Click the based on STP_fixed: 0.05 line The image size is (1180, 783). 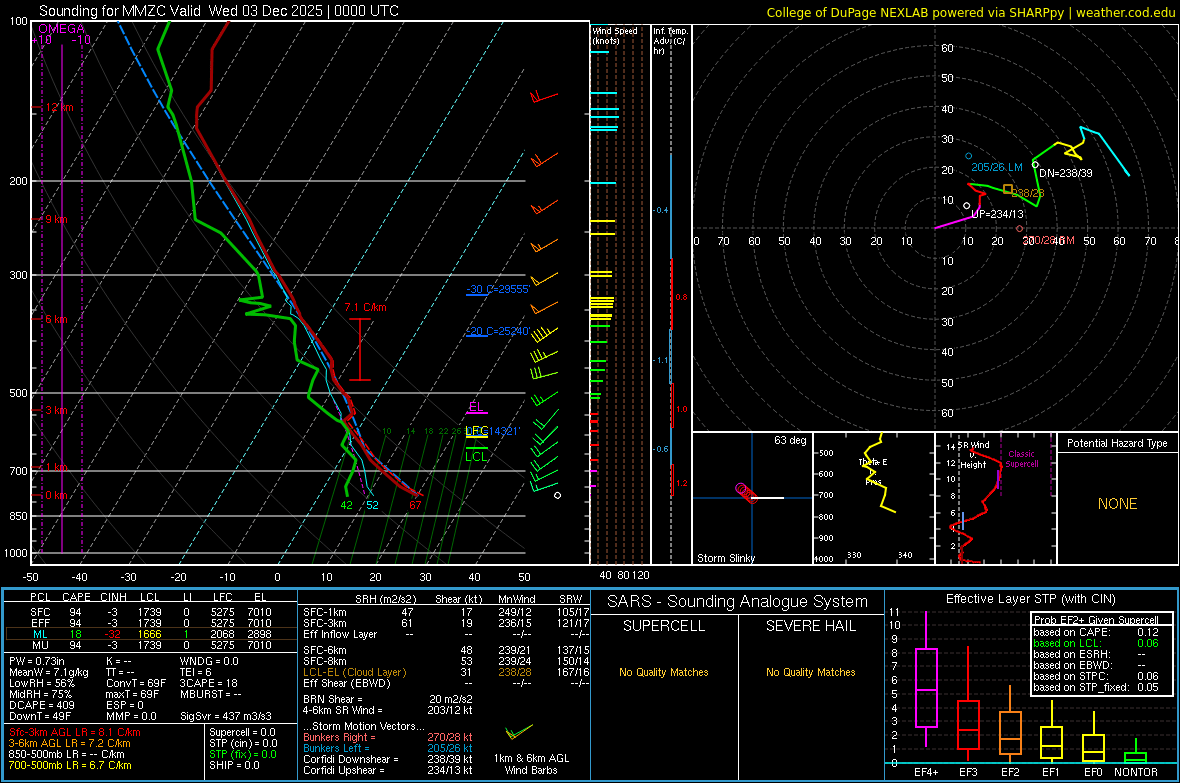click(1096, 687)
